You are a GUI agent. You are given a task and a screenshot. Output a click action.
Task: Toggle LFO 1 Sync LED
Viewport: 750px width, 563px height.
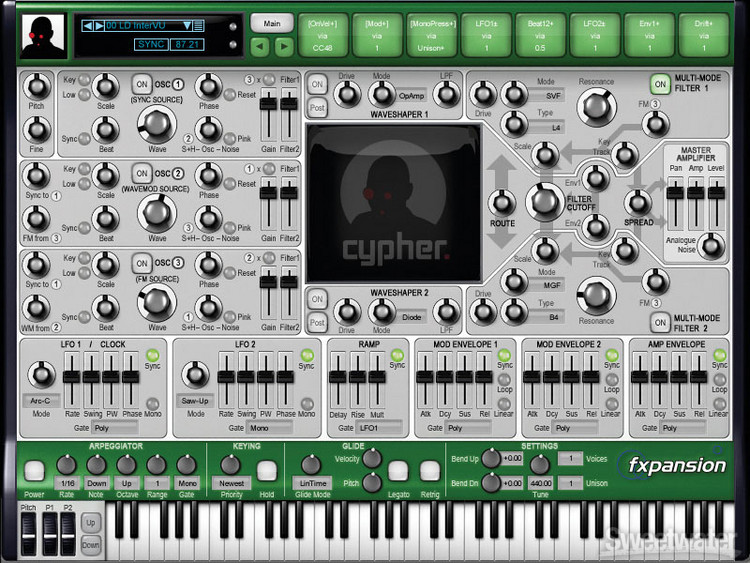[x=153, y=355]
